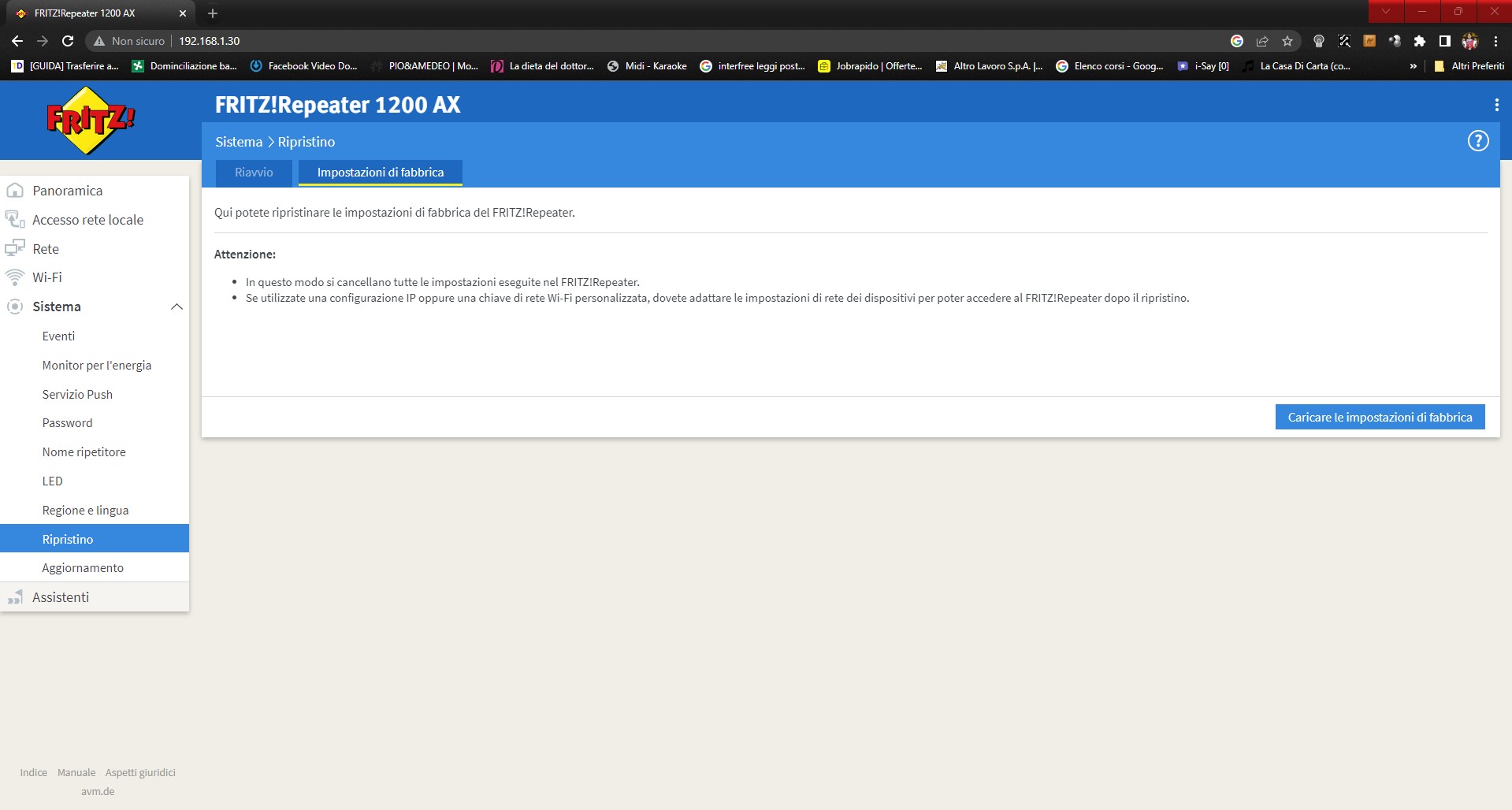
Task: Open the Jobrapido | Offerte... bookmark
Action: [871, 66]
